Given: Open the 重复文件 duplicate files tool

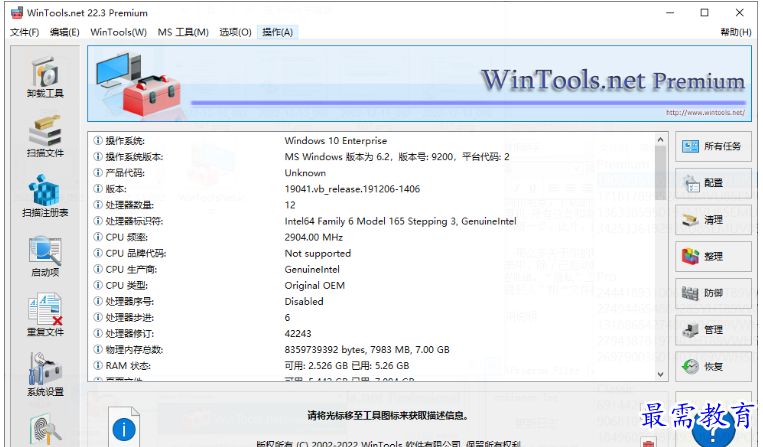Looking at the screenshot, I should pyautogui.click(x=45, y=316).
